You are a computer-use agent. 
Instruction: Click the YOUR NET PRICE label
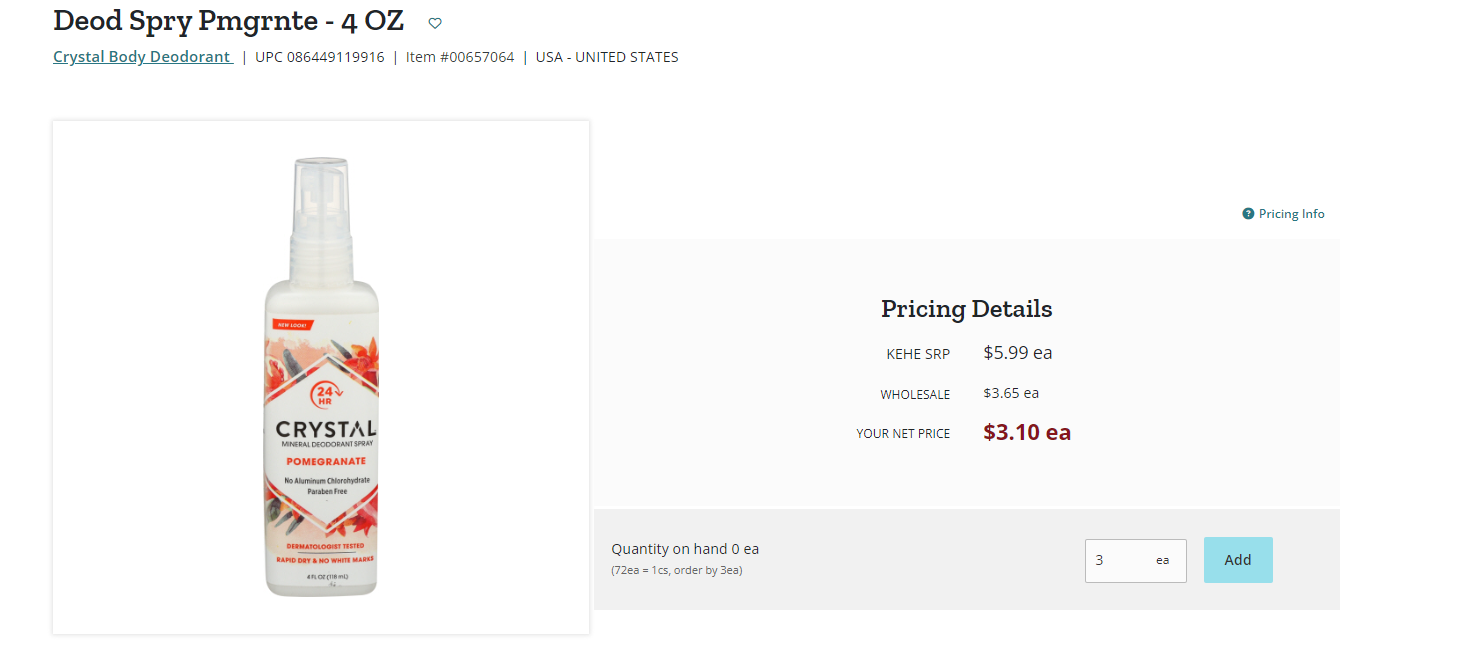click(903, 434)
